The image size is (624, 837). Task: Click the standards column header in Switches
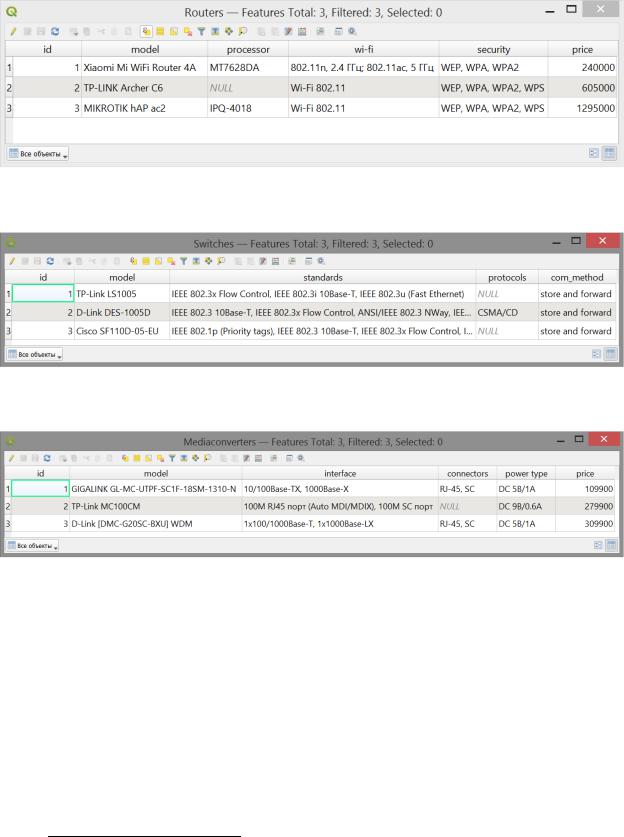(322, 278)
